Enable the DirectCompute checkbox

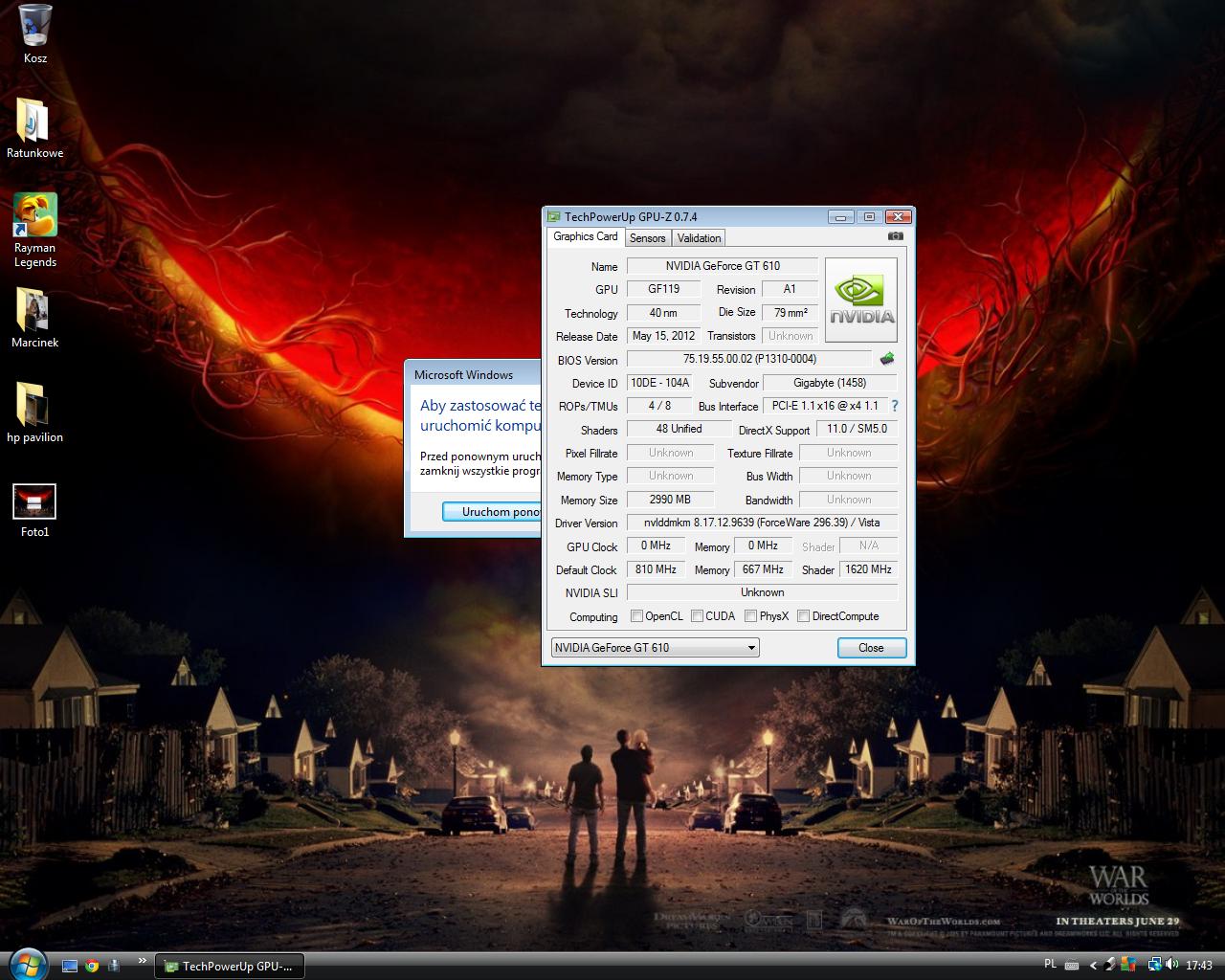tap(803, 616)
